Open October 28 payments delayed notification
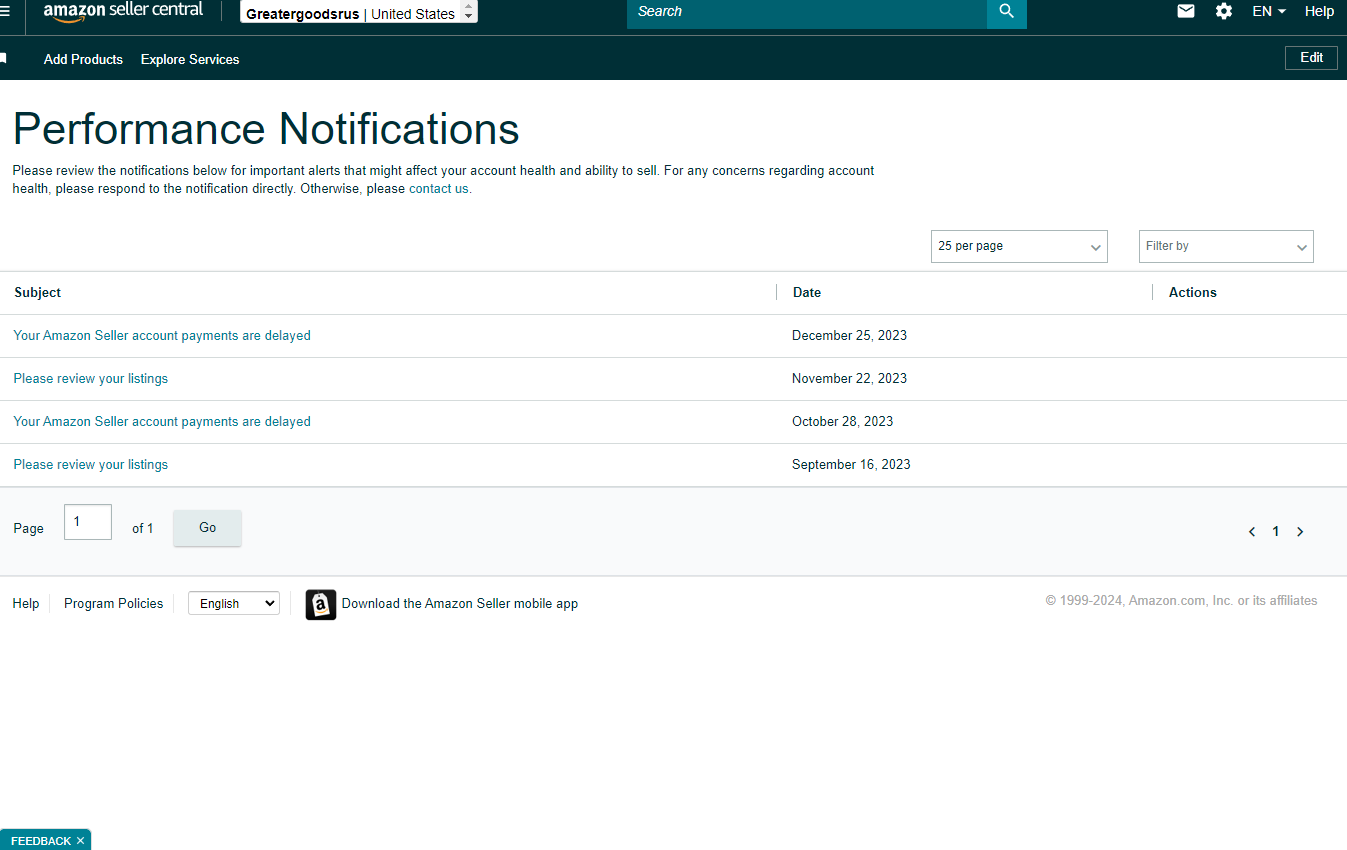 click(162, 422)
